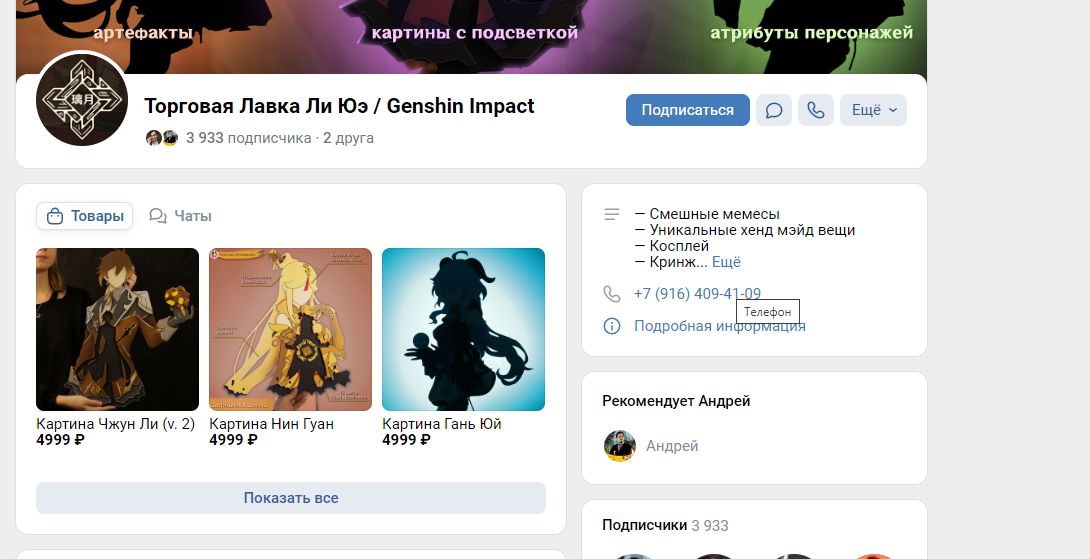Click the phone number +7 (916) 409-41-09

click(x=697, y=294)
